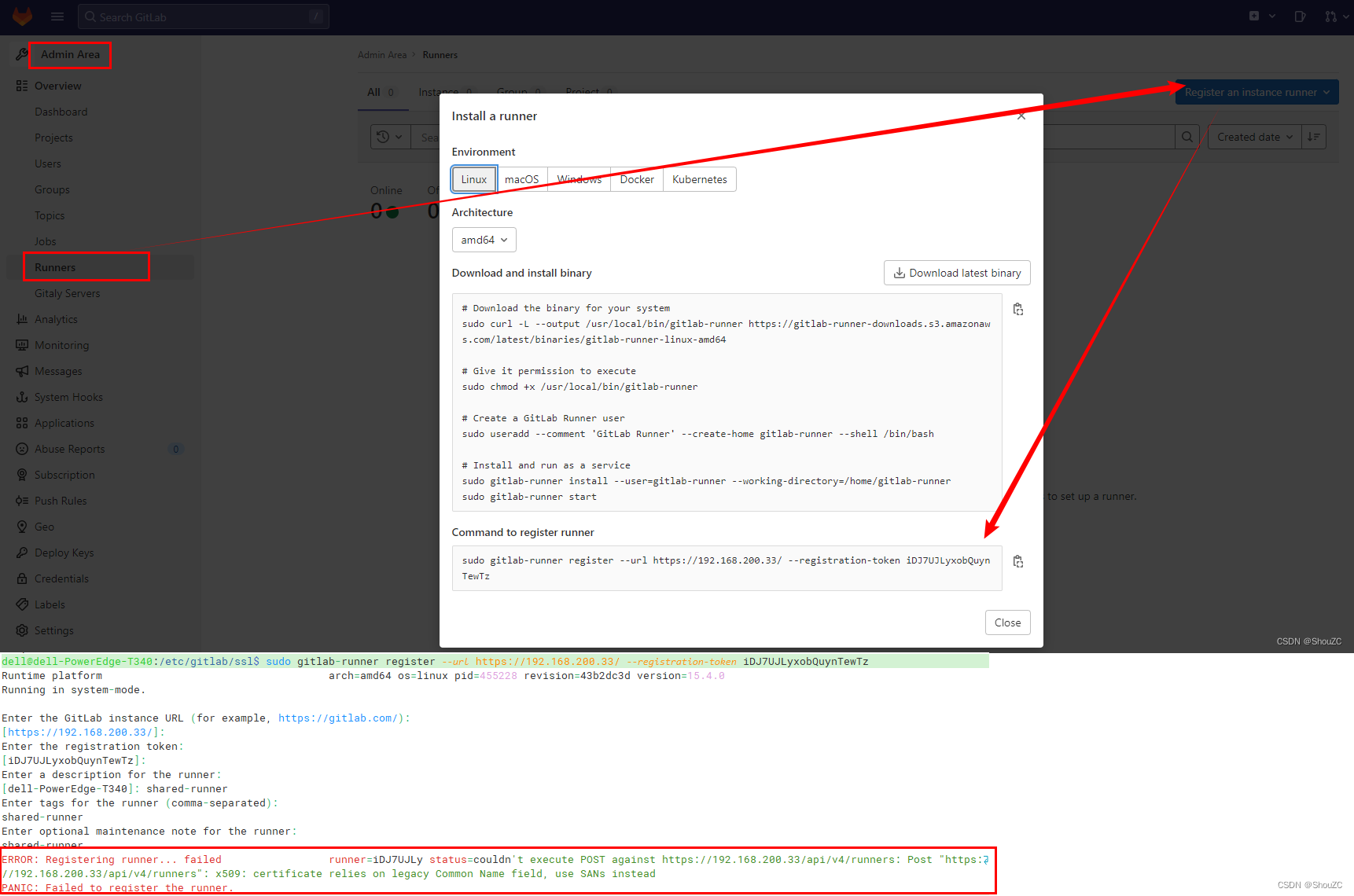Click the Messages megaphone icon

pos(22,371)
